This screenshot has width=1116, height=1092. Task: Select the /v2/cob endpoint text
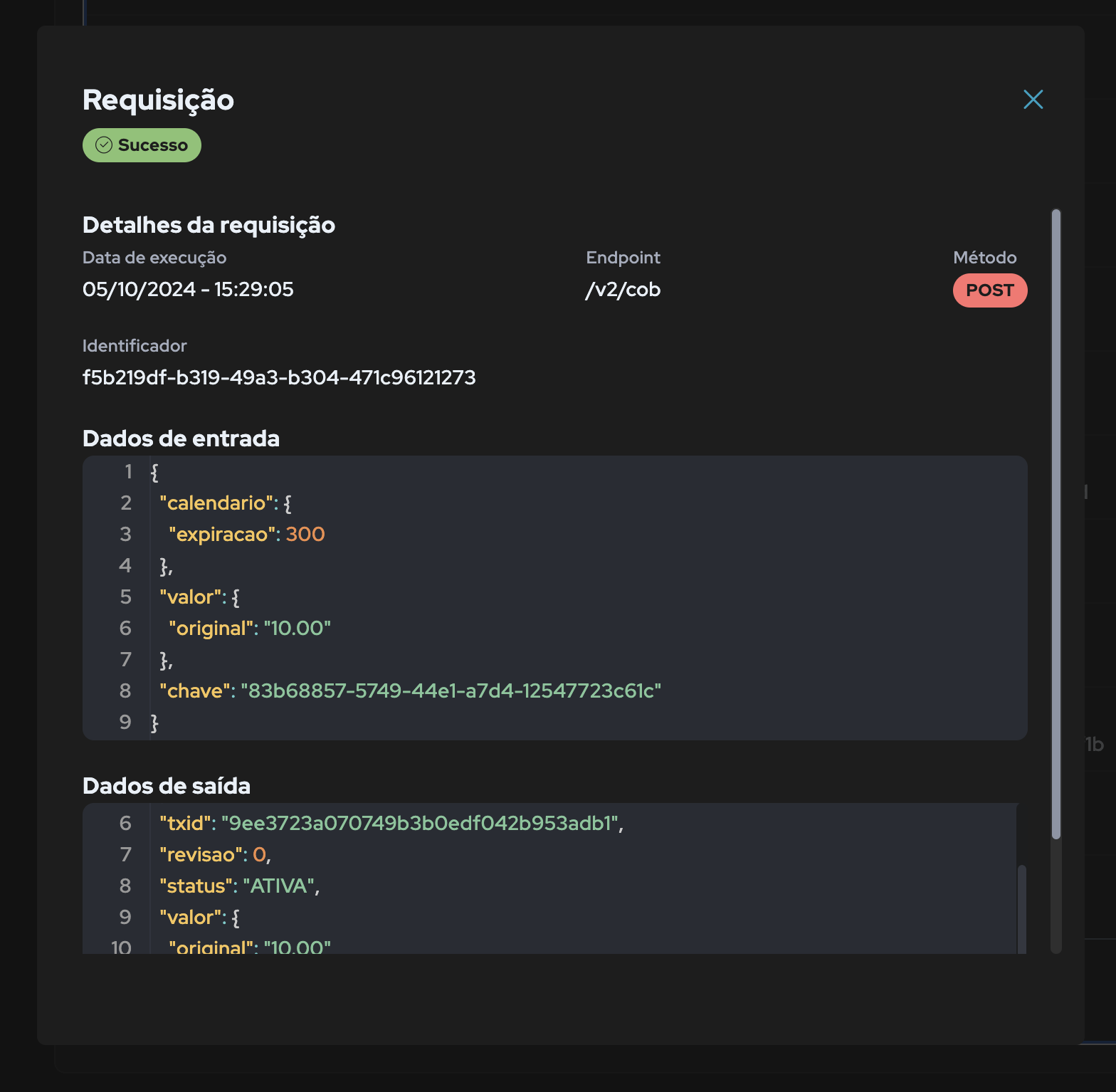(623, 290)
